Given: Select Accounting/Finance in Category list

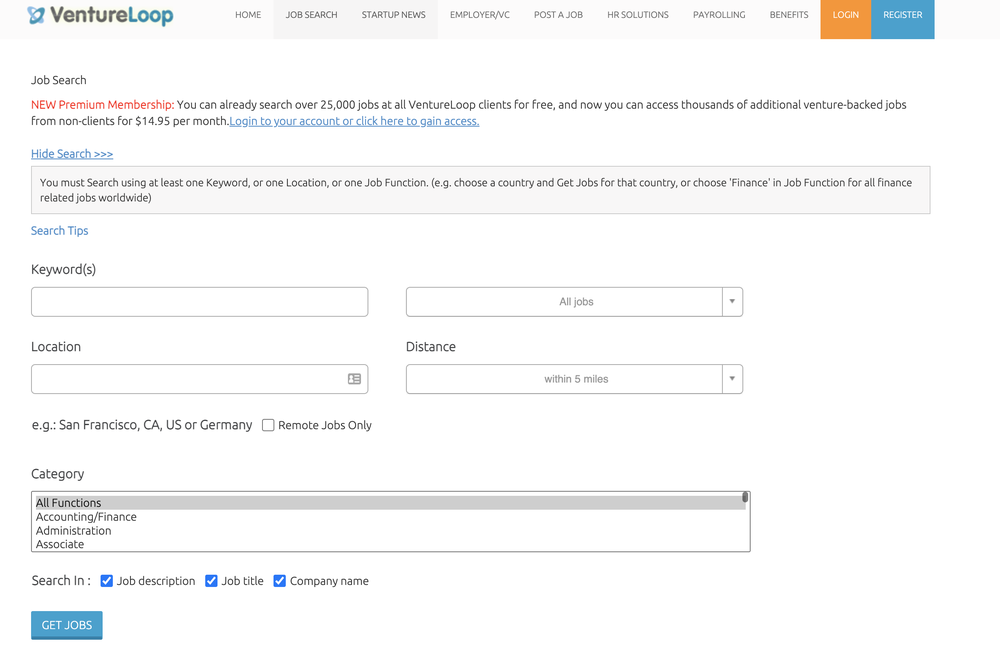Looking at the screenshot, I should click(x=86, y=517).
